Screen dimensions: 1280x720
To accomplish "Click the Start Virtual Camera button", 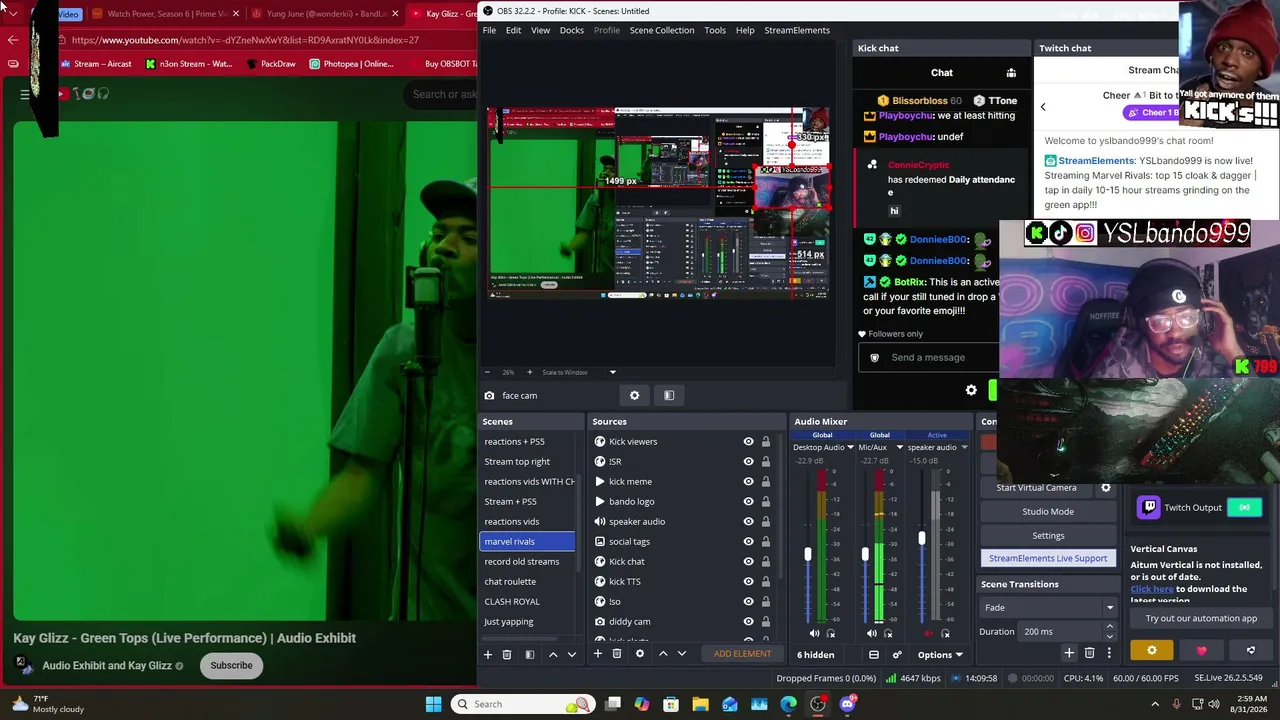I will pos(1036,487).
